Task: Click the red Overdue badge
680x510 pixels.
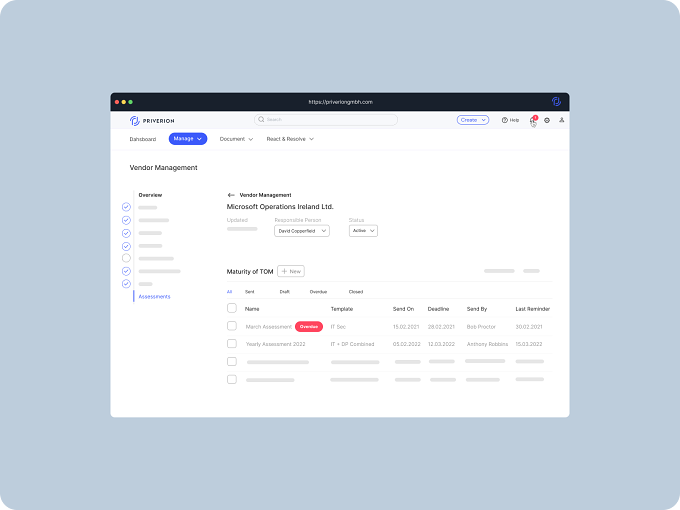Action: [x=309, y=327]
